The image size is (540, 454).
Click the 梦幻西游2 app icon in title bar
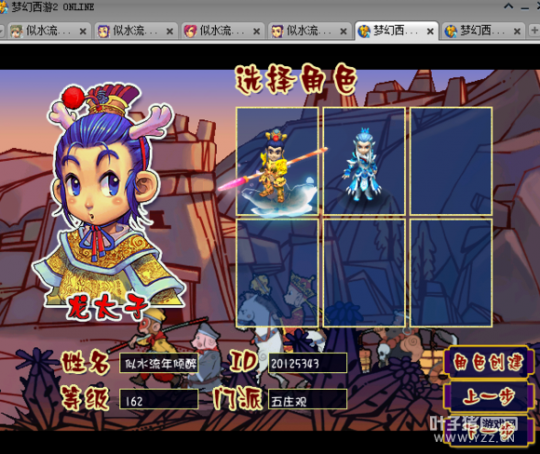[x=3, y=8]
